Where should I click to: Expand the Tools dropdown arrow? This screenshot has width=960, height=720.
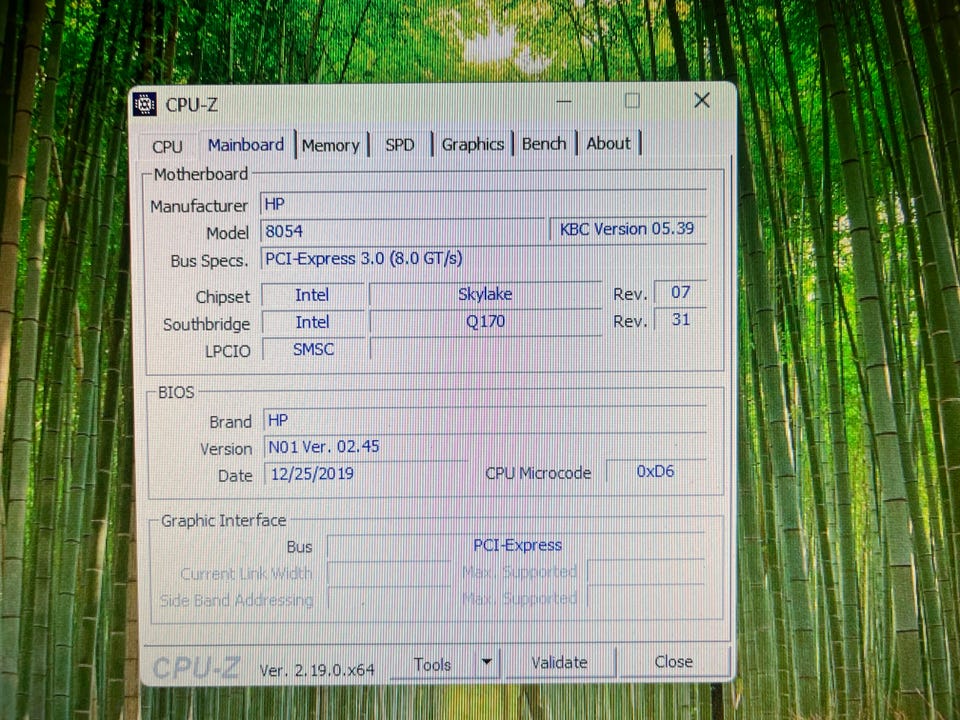(487, 662)
